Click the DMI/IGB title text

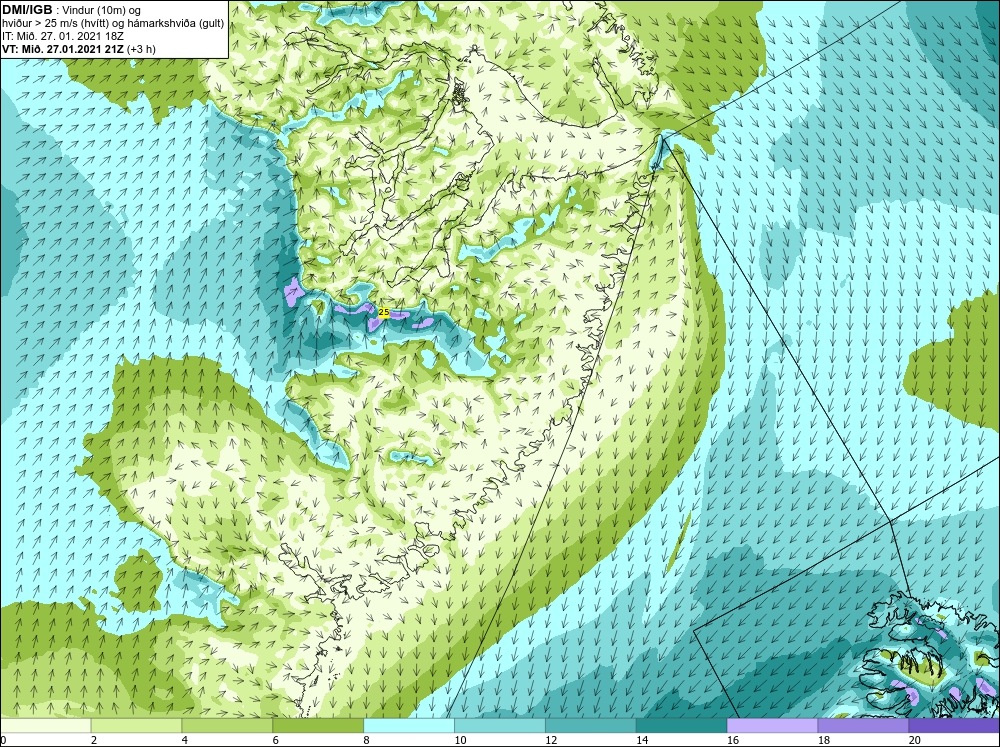click(27, 9)
